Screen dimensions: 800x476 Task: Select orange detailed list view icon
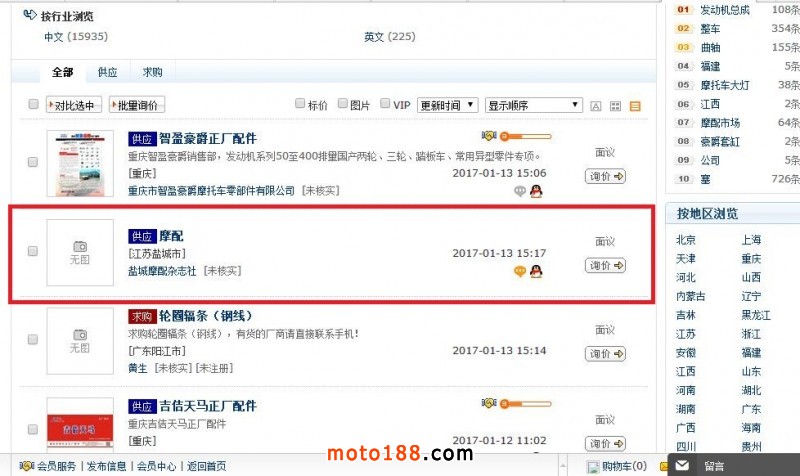(x=635, y=106)
